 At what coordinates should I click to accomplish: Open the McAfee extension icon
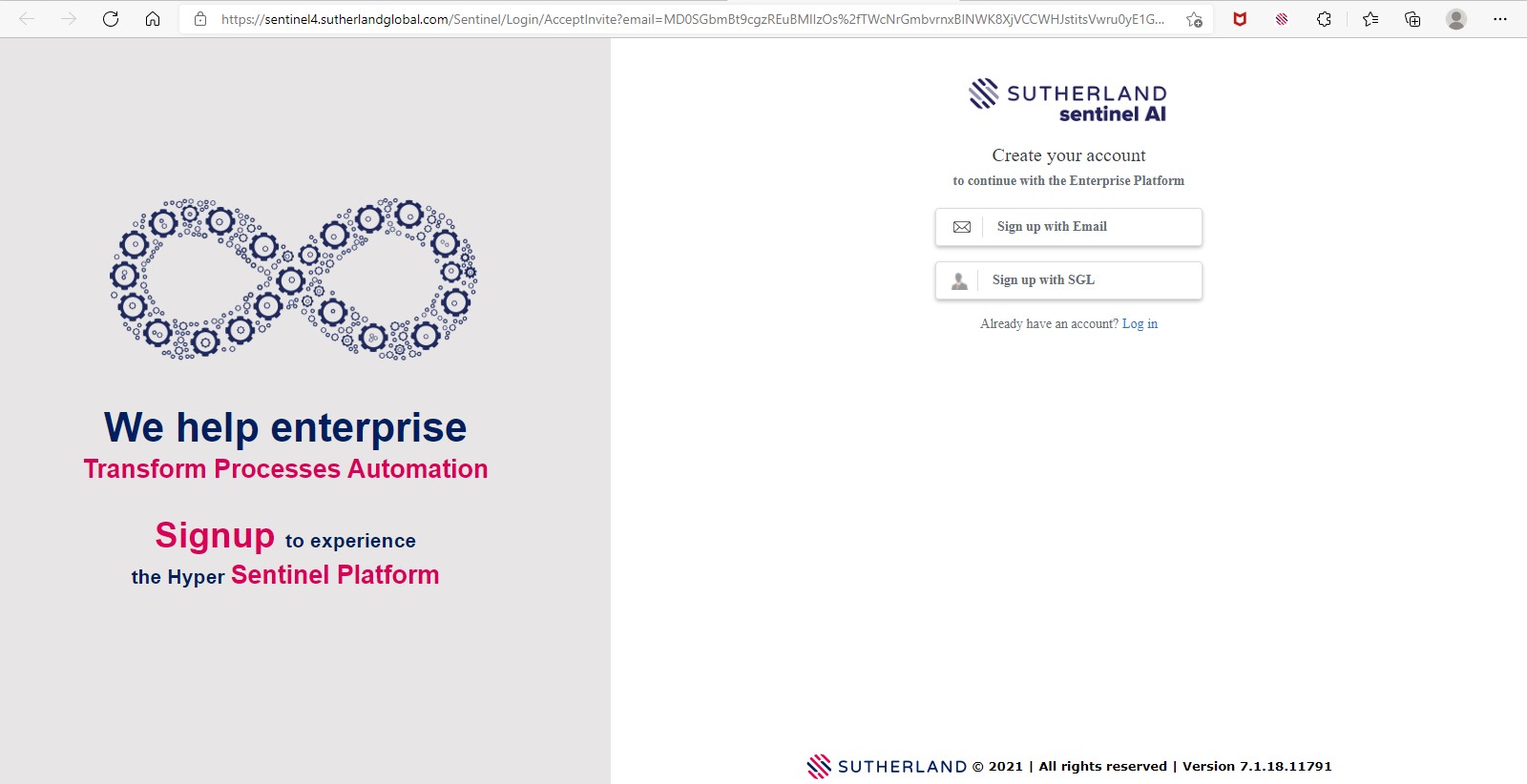tap(1240, 19)
